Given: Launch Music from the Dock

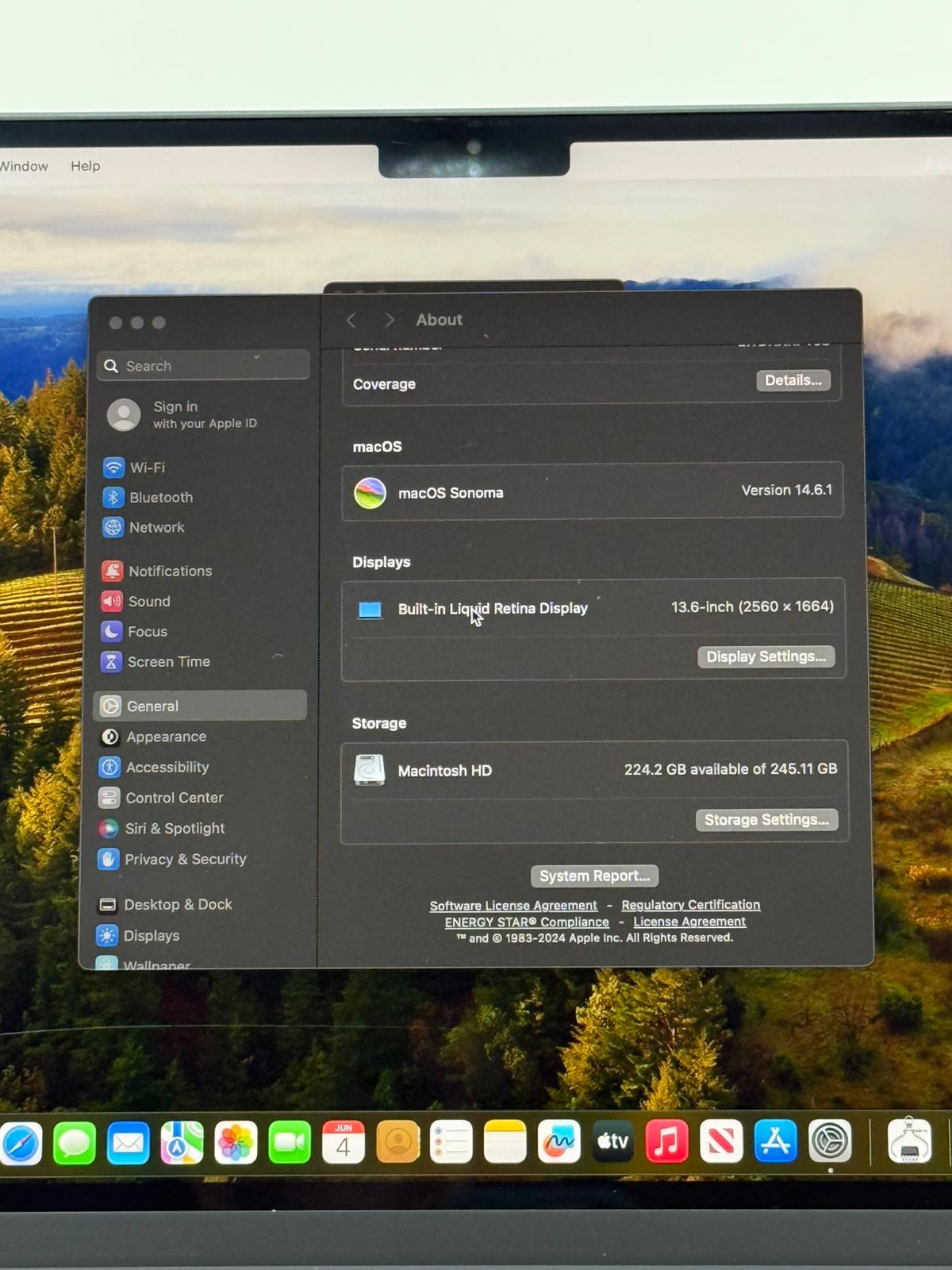Looking at the screenshot, I should [667, 1141].
